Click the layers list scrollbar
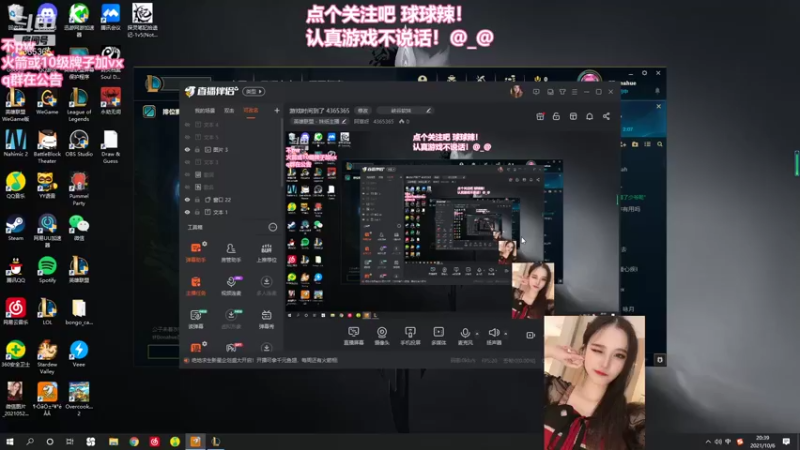The width and height of the screenshot is (800, 450). (x=282, y=153)
